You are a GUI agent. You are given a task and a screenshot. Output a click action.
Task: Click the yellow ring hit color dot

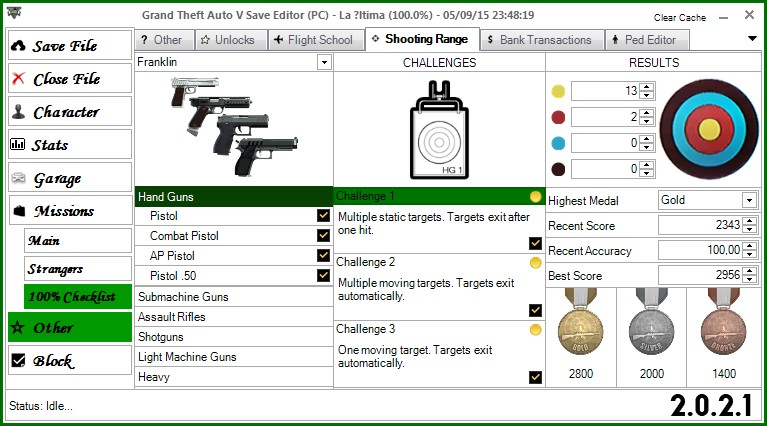point(558,91)
